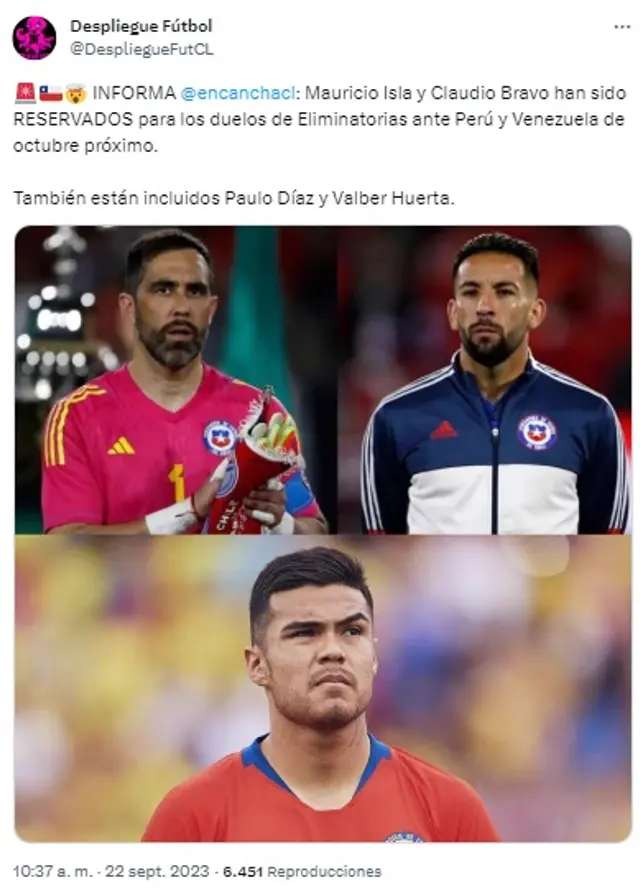Image resolution: width=640 pixels, height=896 pixels.
Task: Click the Adidas logo on pink jersey
Action: (121, 445)
